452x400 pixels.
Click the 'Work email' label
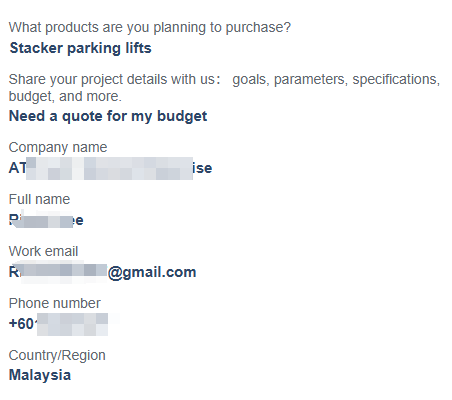tap(43, 251)
